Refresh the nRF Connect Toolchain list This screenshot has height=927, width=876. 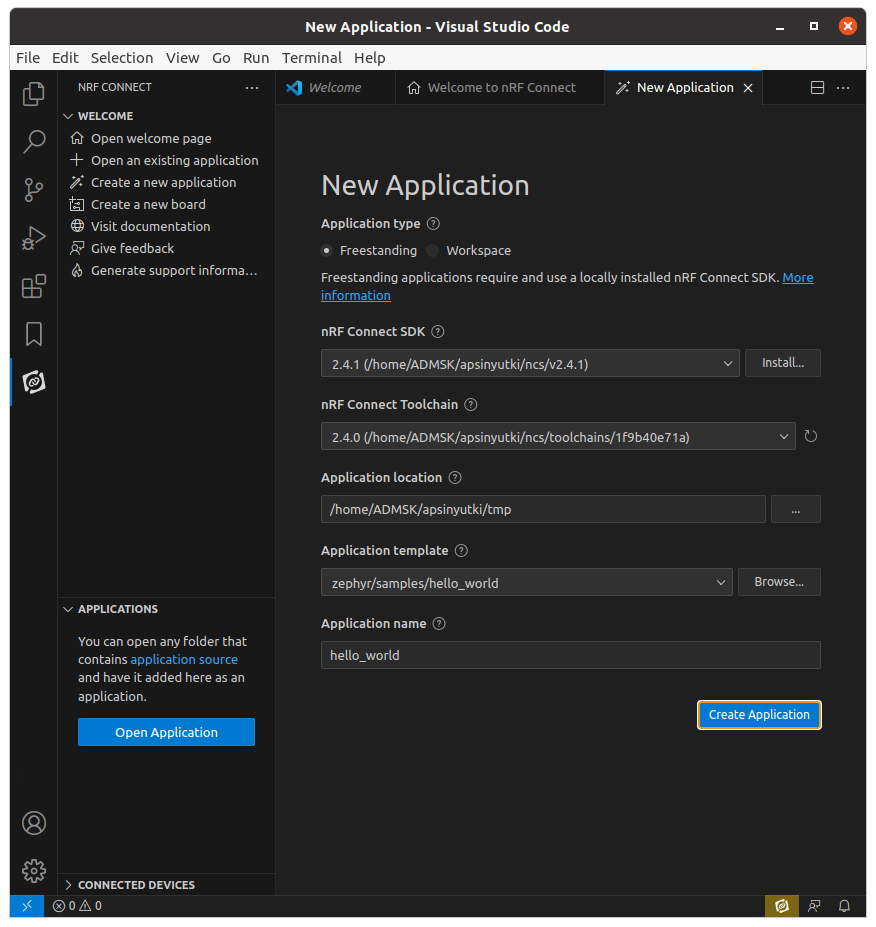tap(810, 436)
